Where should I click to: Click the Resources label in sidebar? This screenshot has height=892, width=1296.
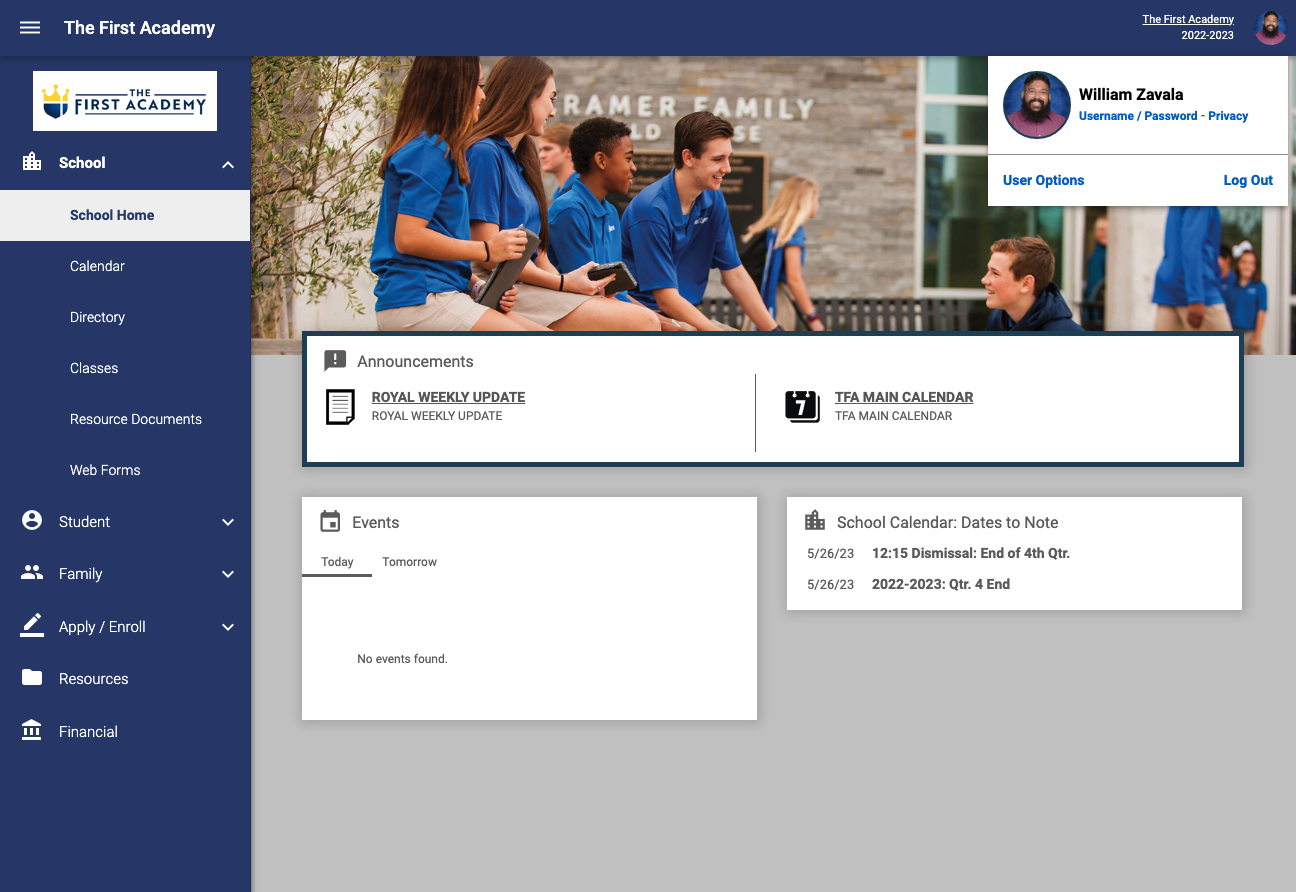click(94, 679)
